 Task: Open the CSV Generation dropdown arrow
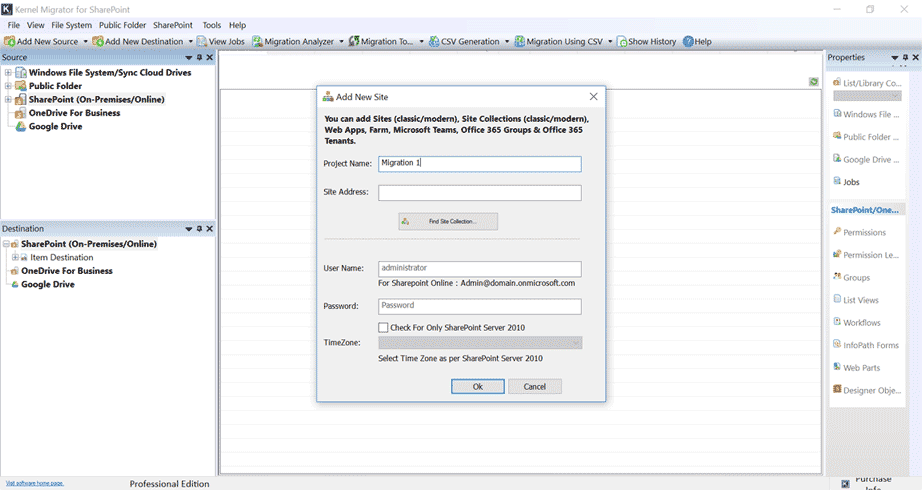(507, 42)
